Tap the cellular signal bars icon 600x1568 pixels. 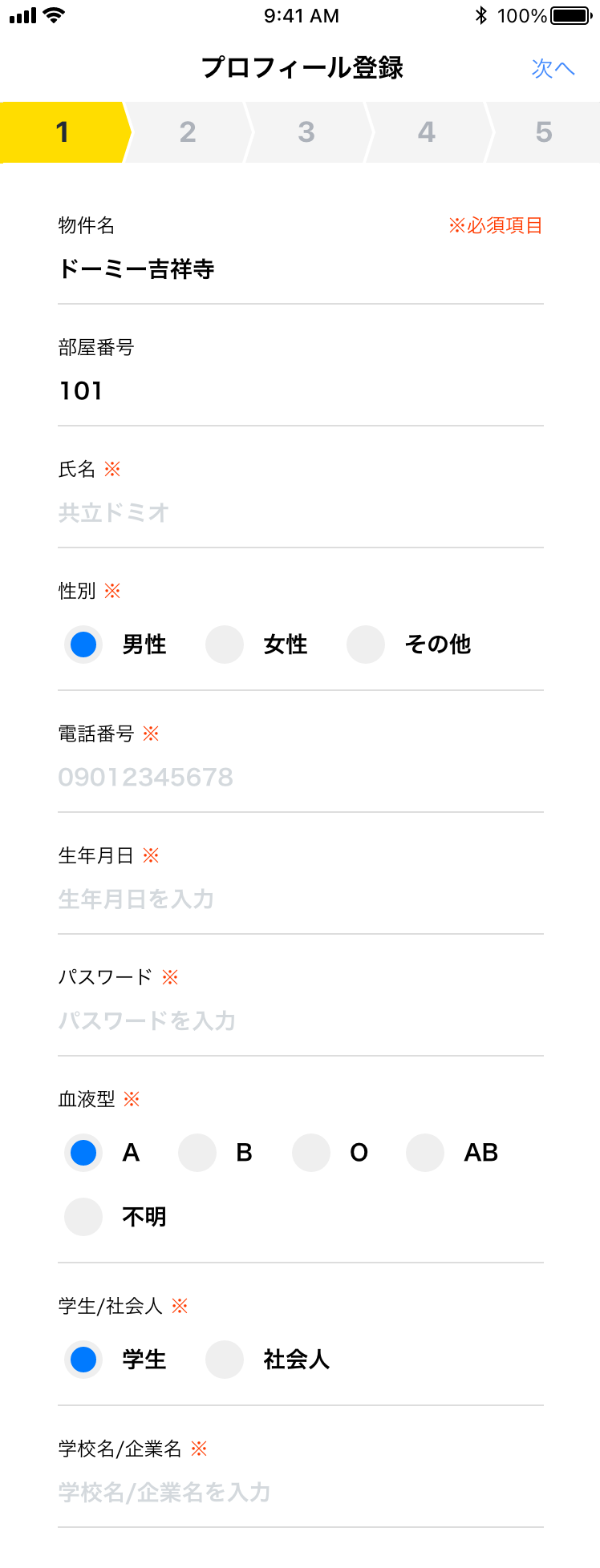pos(23,15)
